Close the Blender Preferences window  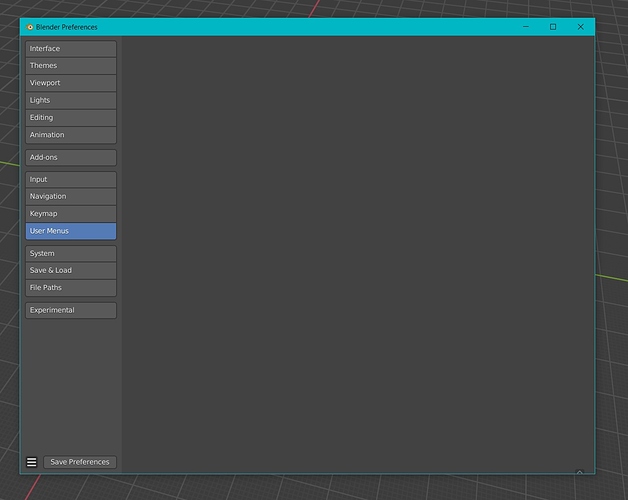pyautogui.click(x=580, y=27)
